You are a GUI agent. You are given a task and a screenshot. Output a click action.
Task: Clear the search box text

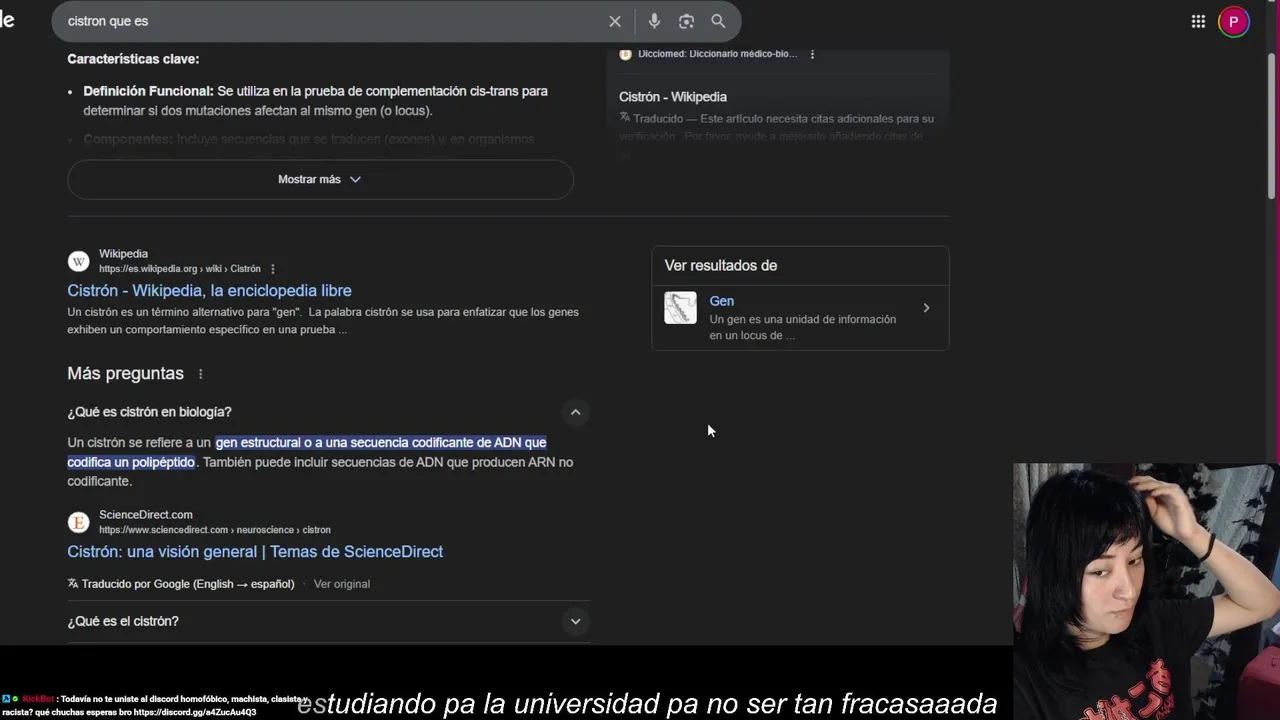click(x=615, y=21)
